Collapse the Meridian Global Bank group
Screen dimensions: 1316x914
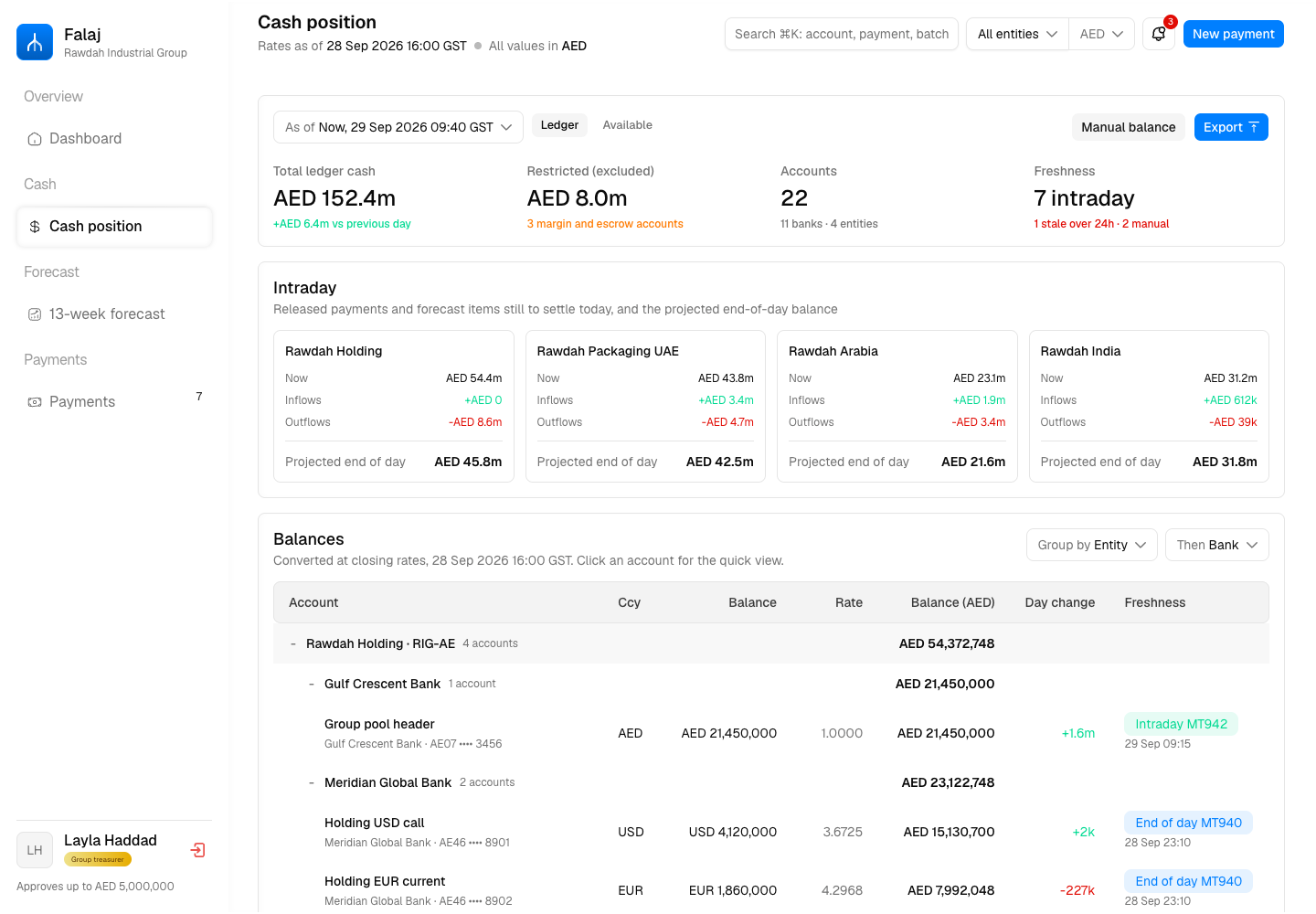point(312,783)
